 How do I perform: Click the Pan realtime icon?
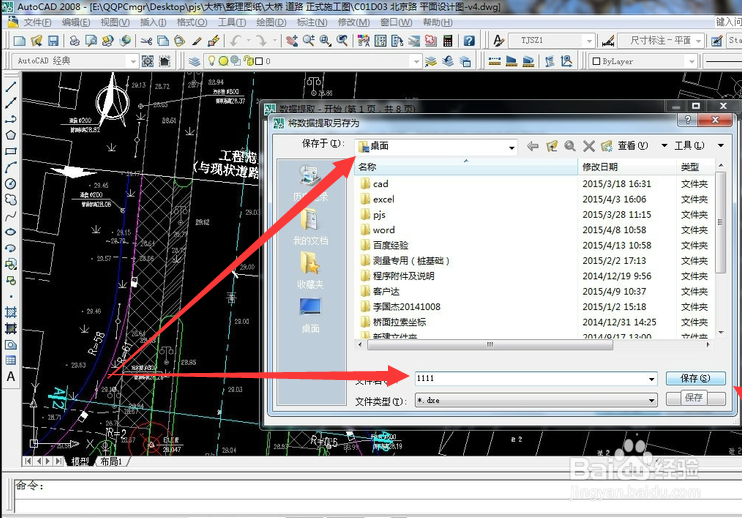point(292,41)
